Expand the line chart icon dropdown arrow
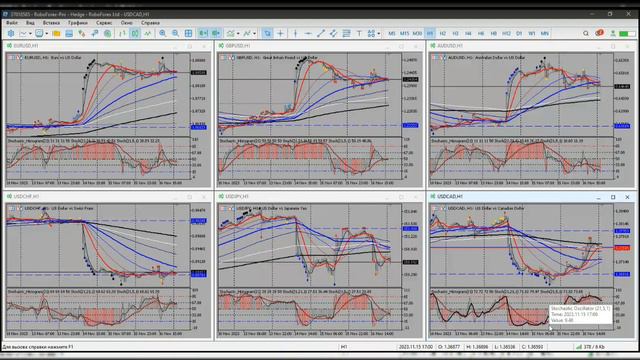640x360 pixels. 30,33
